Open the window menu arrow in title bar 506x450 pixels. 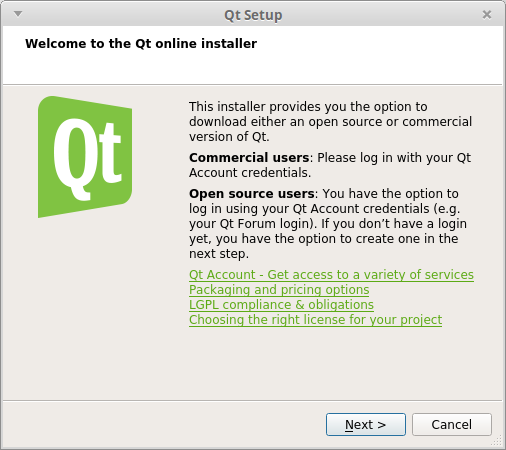point(18,14)
